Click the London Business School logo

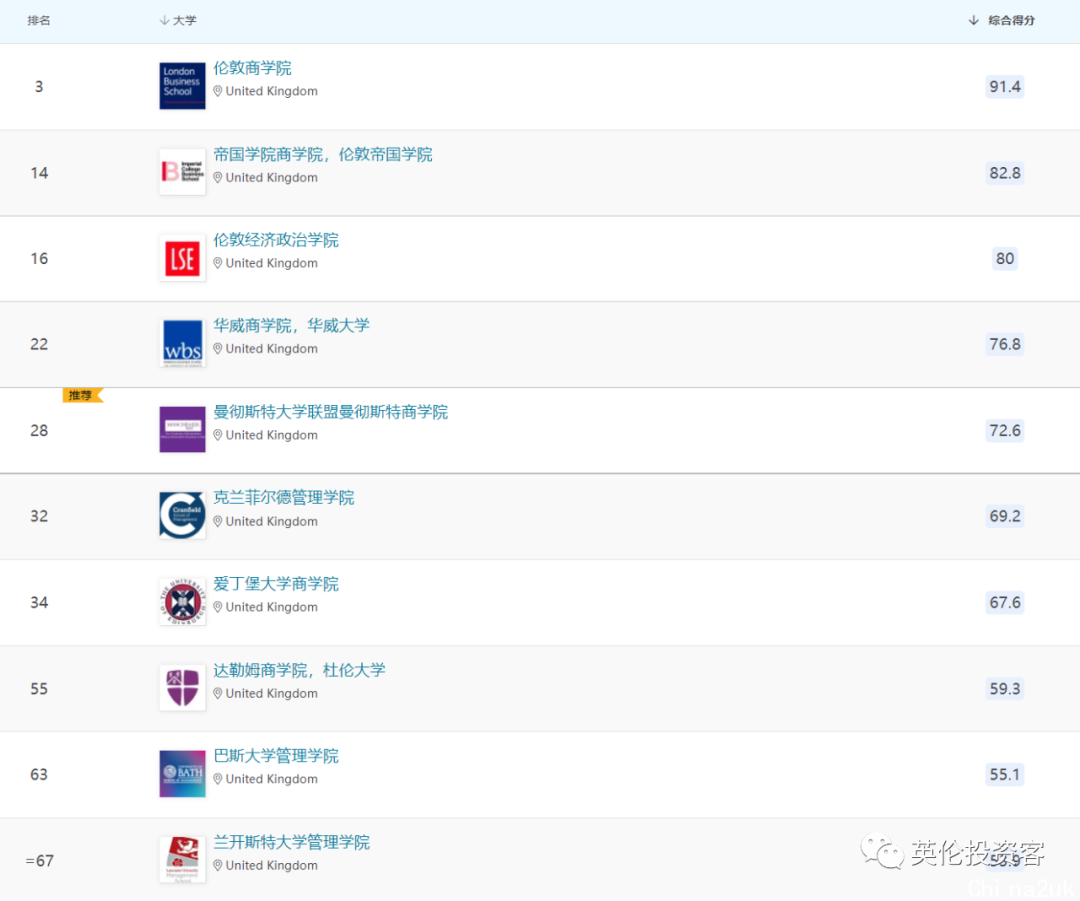coord(183,86)
